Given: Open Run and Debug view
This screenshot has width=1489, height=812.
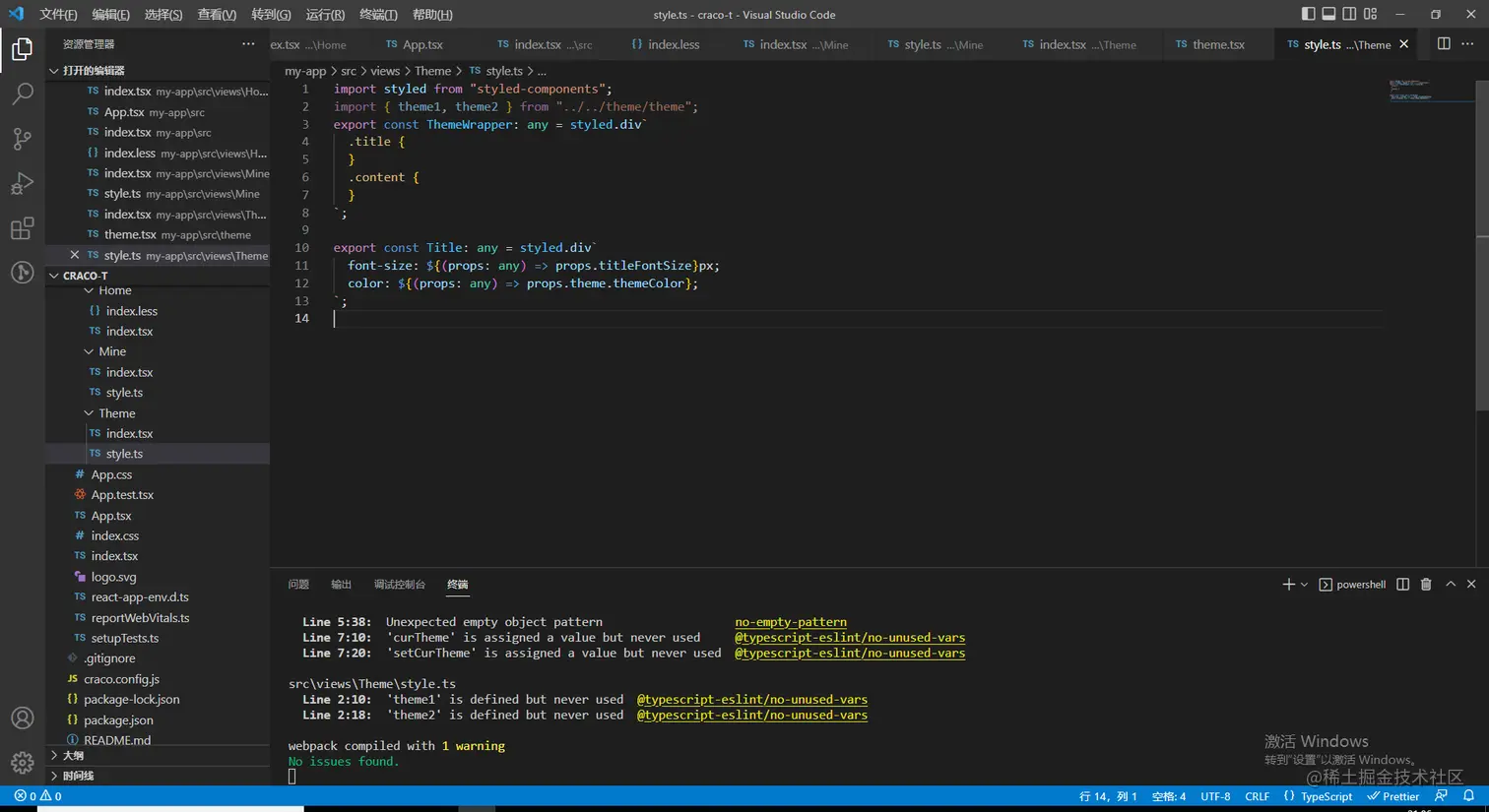Looking at the screenshot, I should (22, 184).
